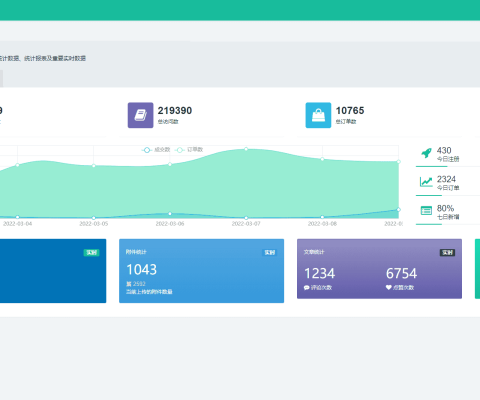Screen dimensions: 480x400
Task: Click the comment bubble icon under 1234
Action: click(307, 287)
